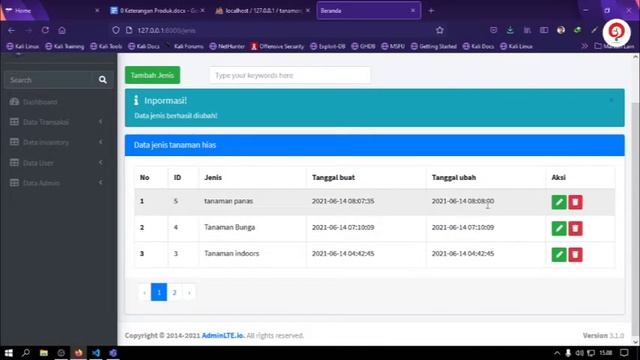Open Exploit-DB bookmark

328,46
